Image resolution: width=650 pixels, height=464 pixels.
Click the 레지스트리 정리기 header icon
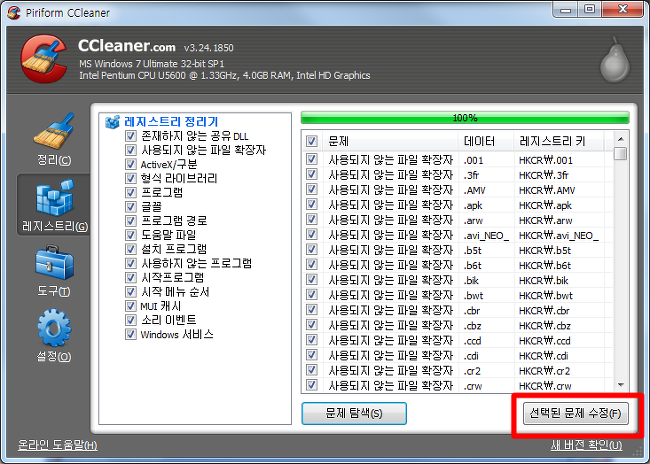point(112,122)
